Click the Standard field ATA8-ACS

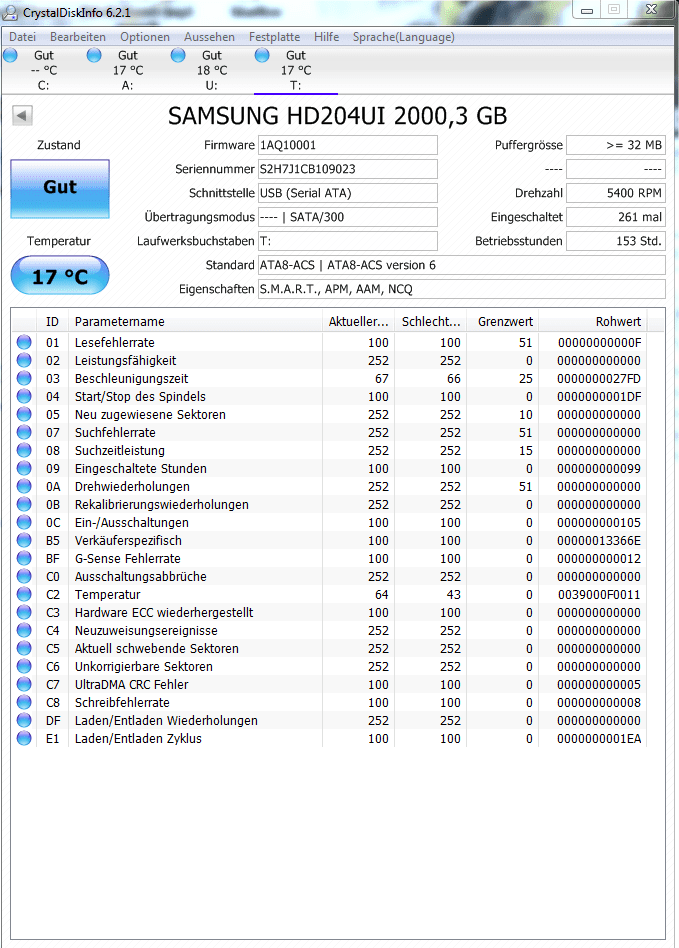(x=462, y=265)
